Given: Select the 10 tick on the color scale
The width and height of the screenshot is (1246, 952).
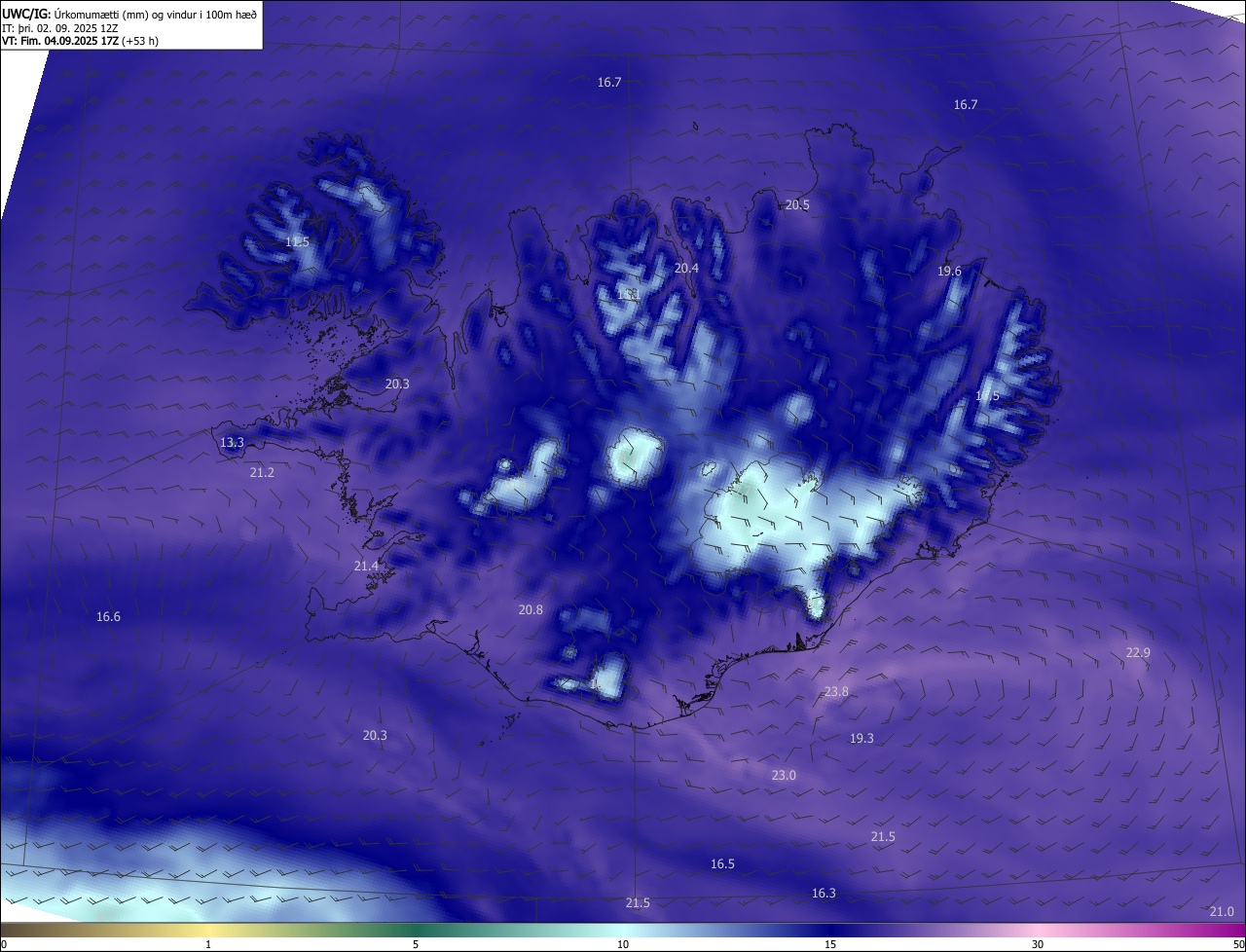Looking at the screenshot, I should (623, 945).
